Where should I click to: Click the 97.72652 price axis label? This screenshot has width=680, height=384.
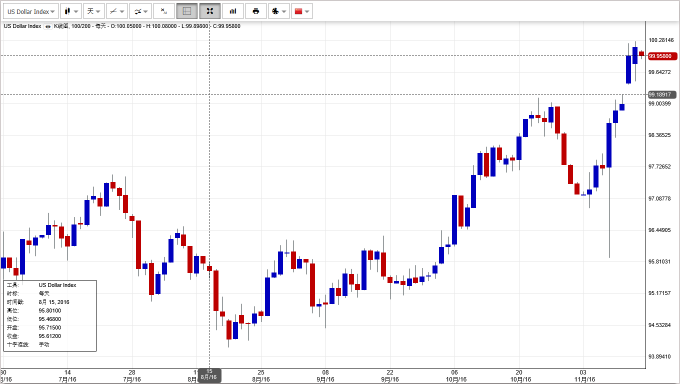tap(660, 167)
